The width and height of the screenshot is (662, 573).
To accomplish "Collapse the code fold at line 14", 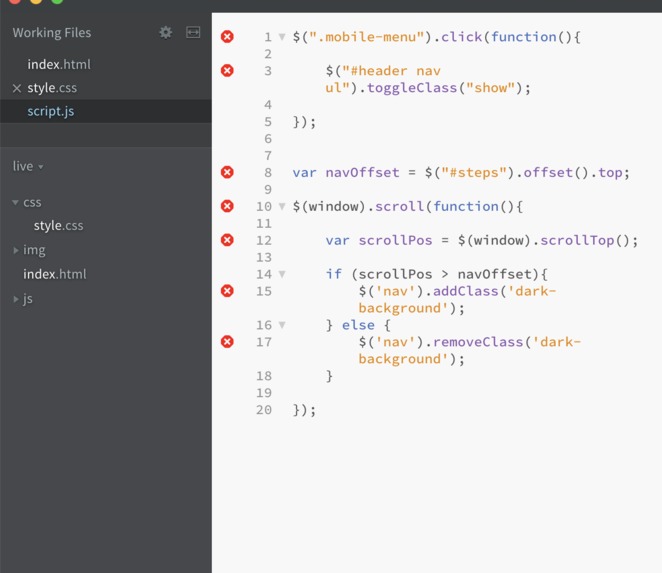I will (x=282, y=274).
